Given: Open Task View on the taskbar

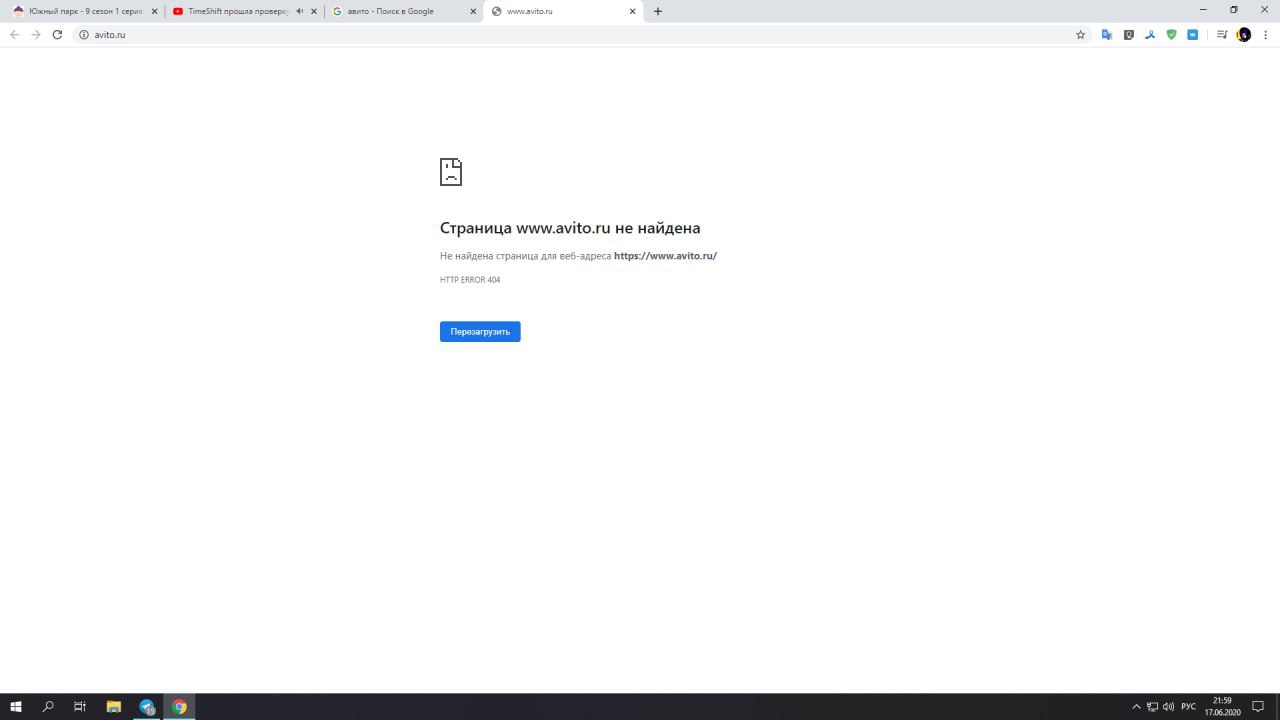Looking at the screenshot, I should 80,707.
